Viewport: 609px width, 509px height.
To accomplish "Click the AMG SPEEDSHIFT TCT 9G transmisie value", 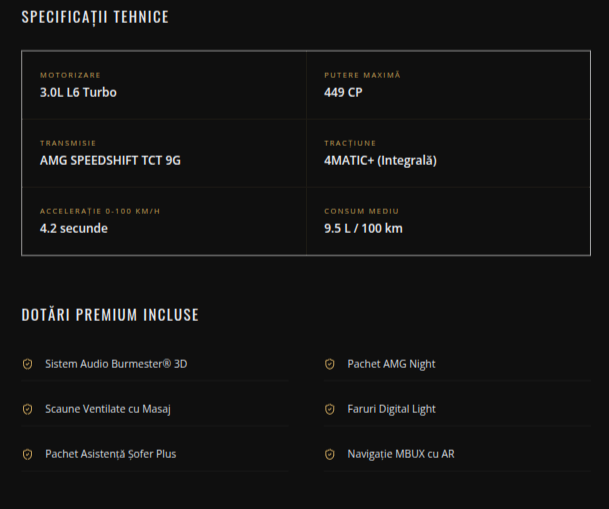I will [110, 160].
